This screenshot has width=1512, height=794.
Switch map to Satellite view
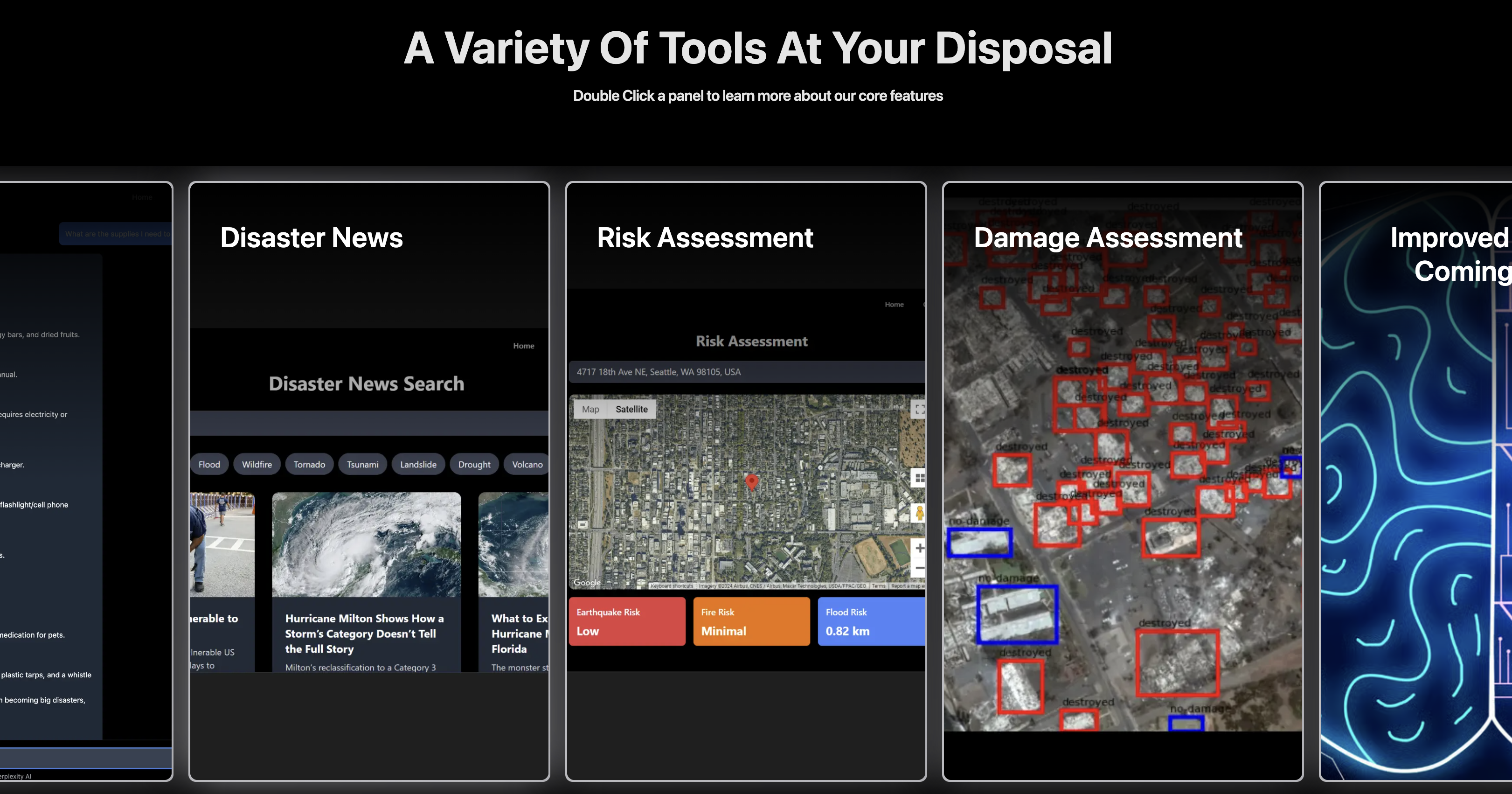click(631, 409)
